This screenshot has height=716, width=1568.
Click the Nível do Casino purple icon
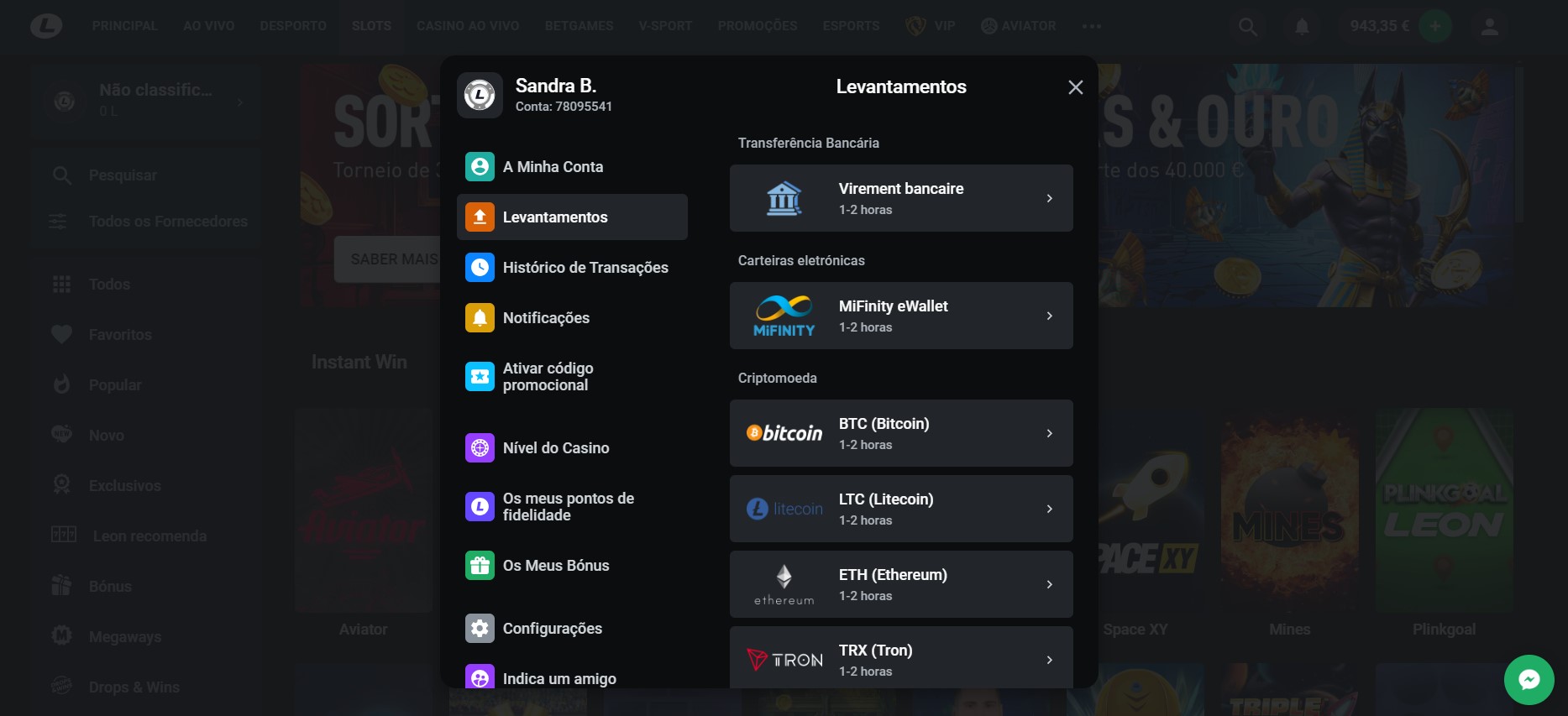pyautogui.click(x=480, y=447)
